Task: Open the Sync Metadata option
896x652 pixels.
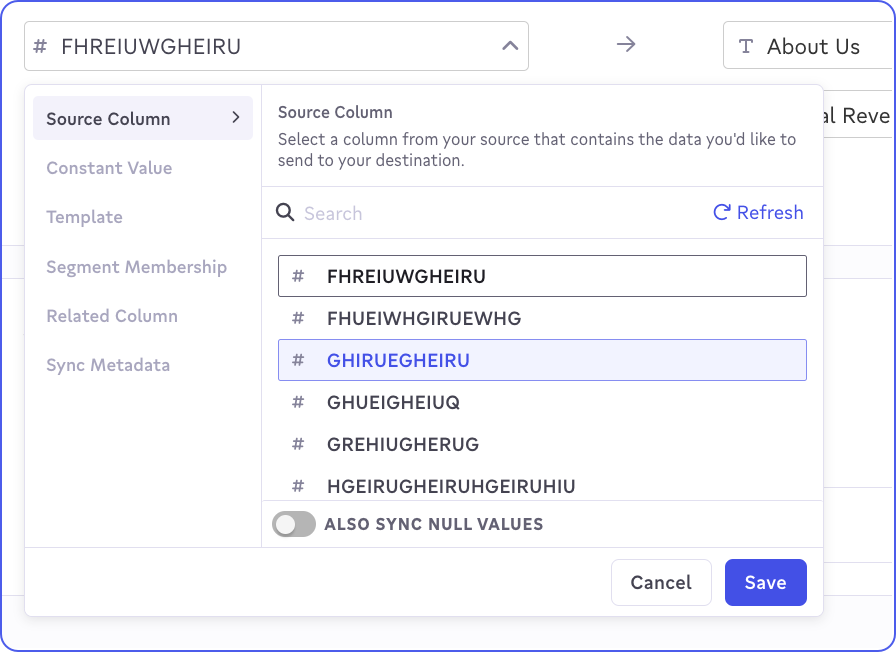Action: [108, 365]
